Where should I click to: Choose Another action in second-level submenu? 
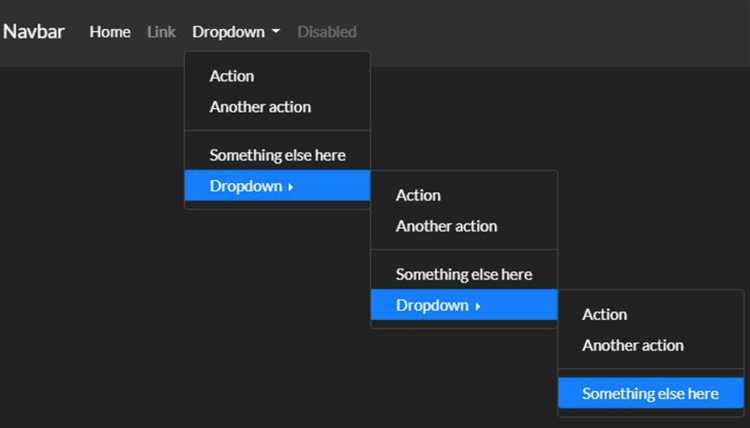(464, 226)
